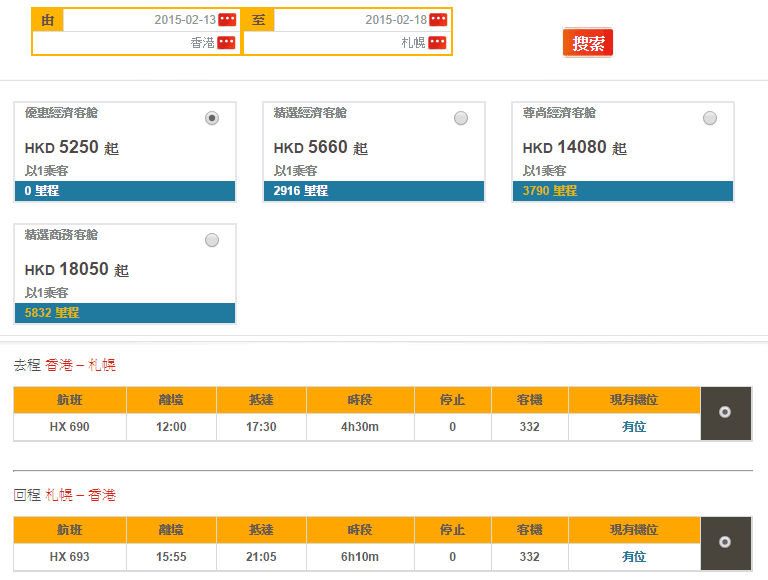768x580 pixels.
Task: Choose the 精選經濟客艙 HKD 5660 fare radio
Action: tap(461, 118)
